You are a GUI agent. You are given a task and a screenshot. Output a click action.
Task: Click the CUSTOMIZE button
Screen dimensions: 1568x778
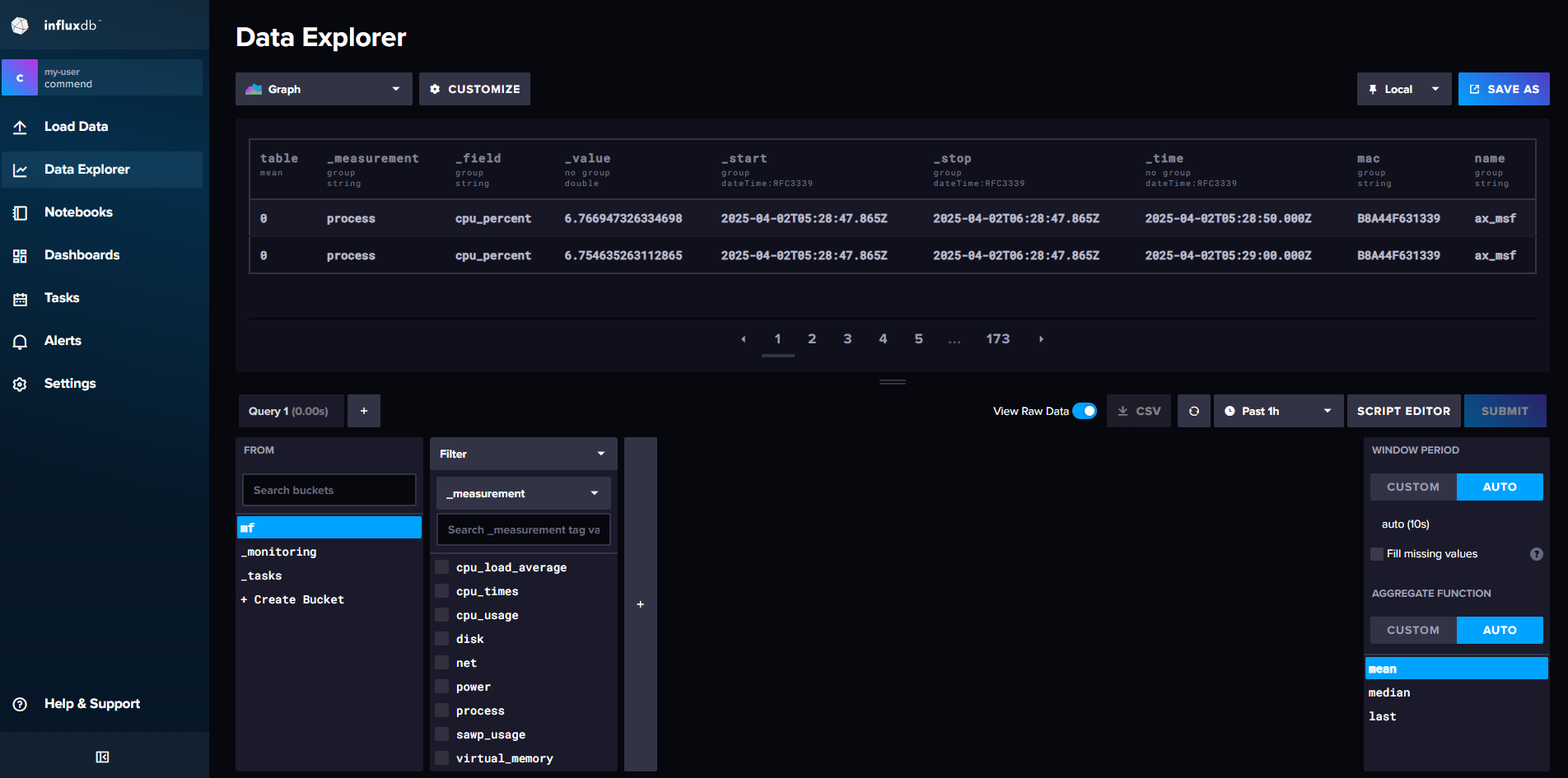(x=474, y=89)
